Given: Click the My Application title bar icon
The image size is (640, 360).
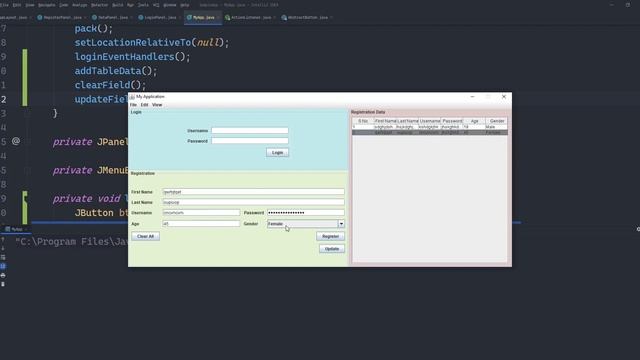Looking at the screenshot, I should click(132, 97).
